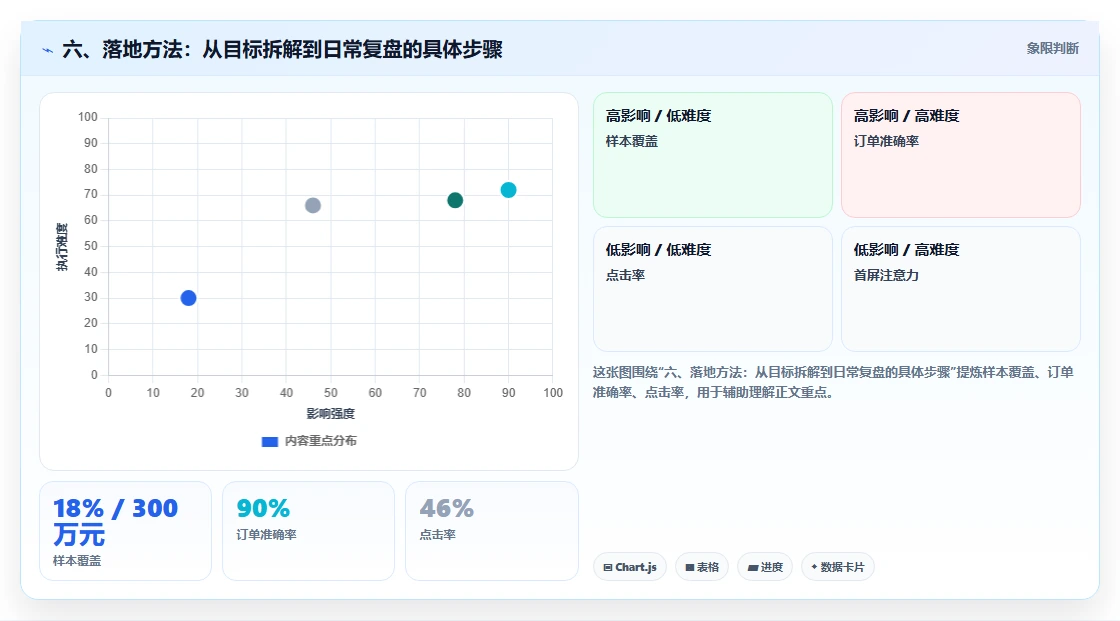Click the 90% value

[x=263, y=508]
